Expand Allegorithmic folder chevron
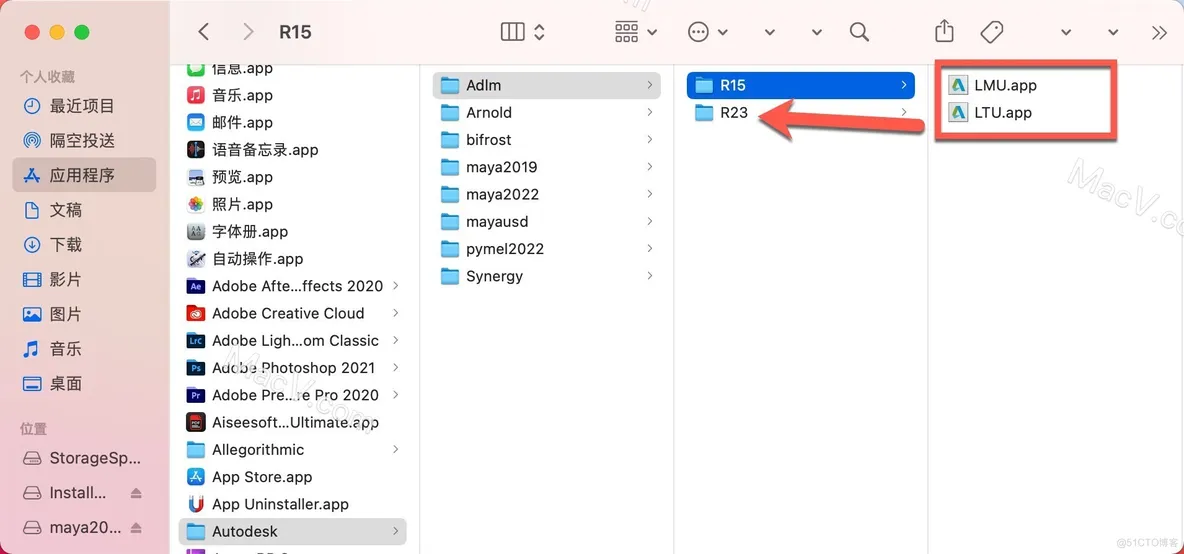The height and width of the screenshot is (554, 1184). 396,450
